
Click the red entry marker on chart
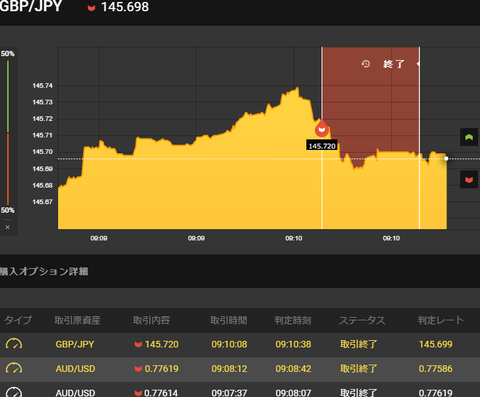point(322,130)
